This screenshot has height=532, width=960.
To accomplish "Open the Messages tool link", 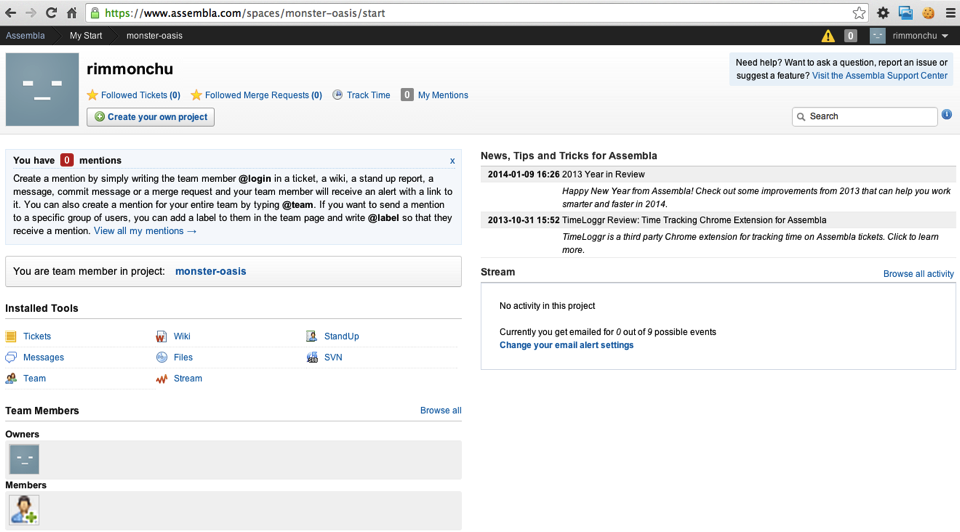I will [x=43, y=358].
